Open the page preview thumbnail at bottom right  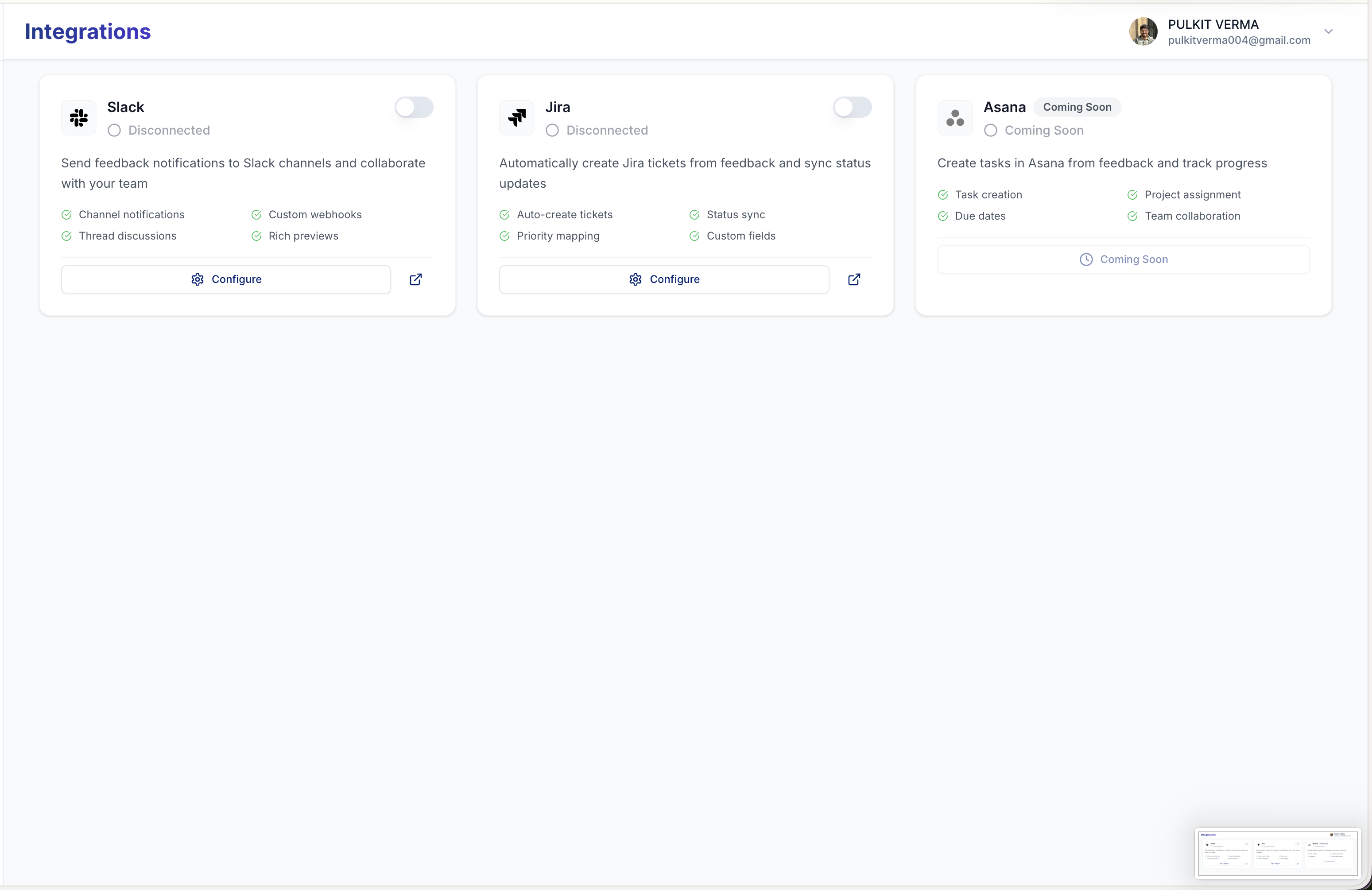1277,853
